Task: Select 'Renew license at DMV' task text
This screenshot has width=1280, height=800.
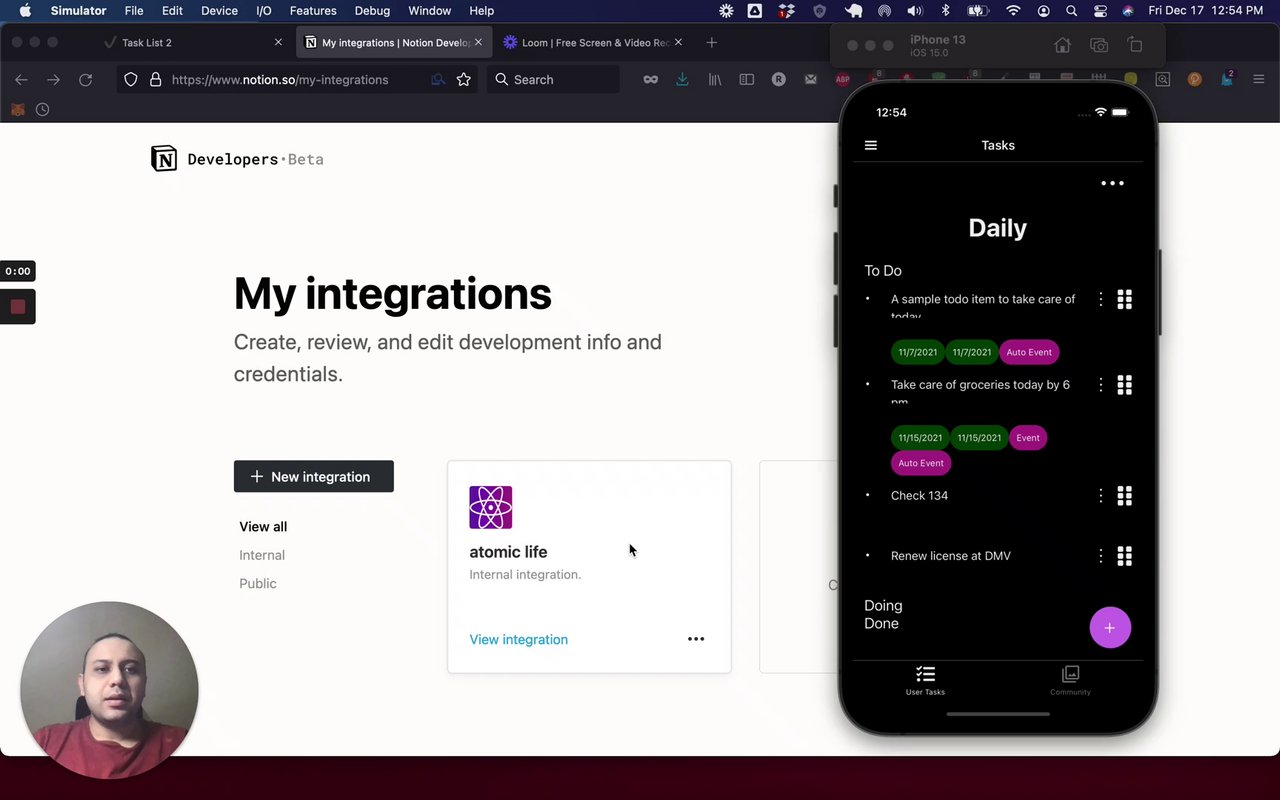Action: [951, 555]
